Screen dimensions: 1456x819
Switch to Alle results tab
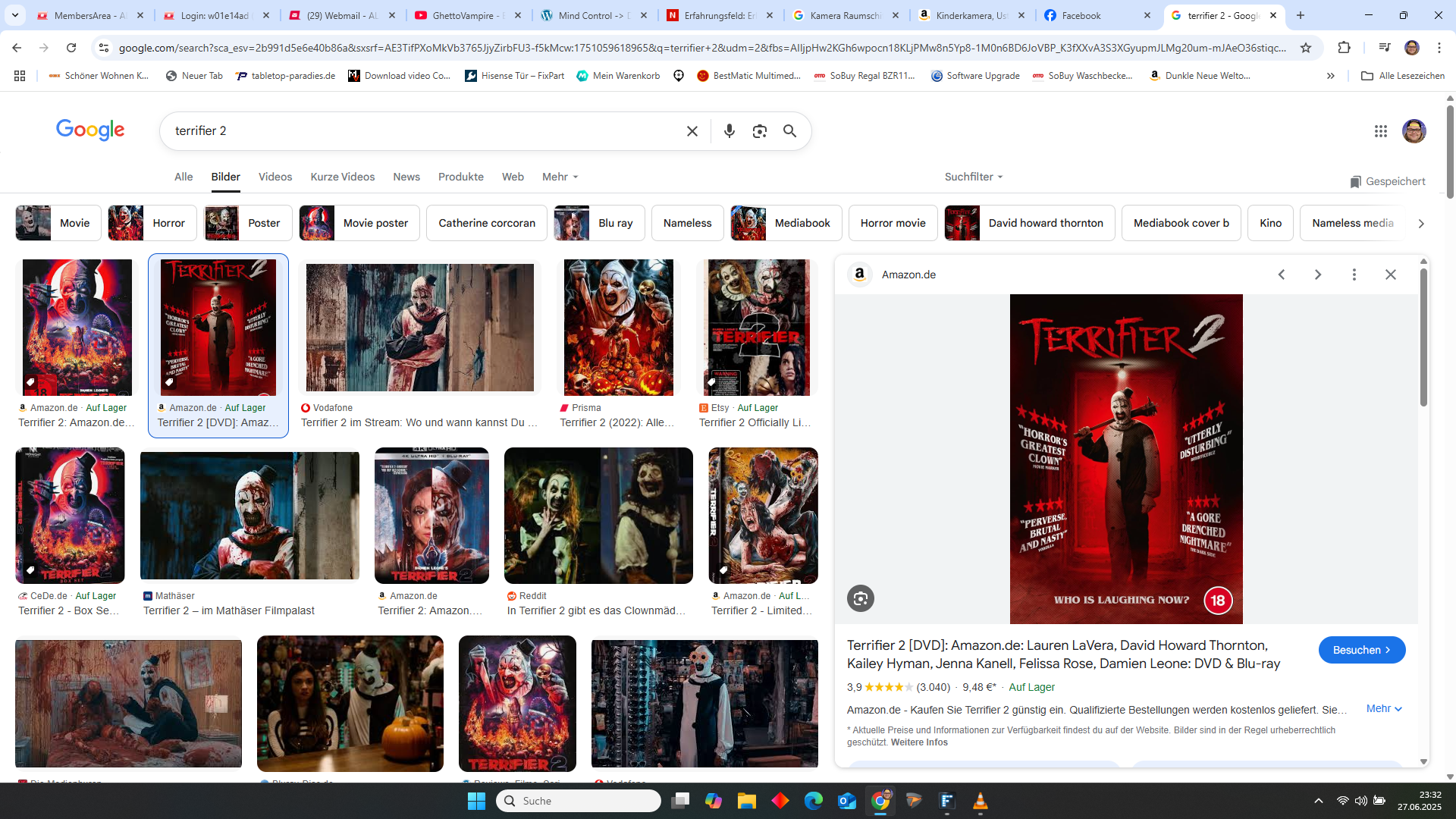point(184,177)
